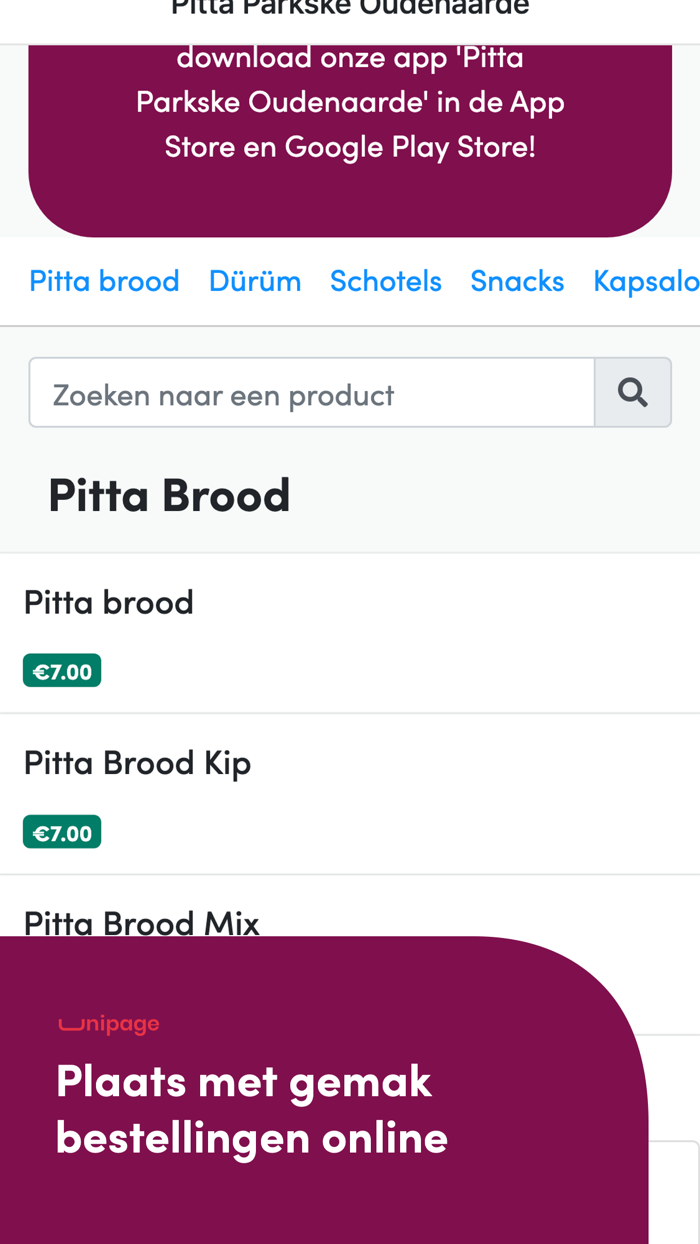Select the Pitta brood category tab

(x=104, y=281)
